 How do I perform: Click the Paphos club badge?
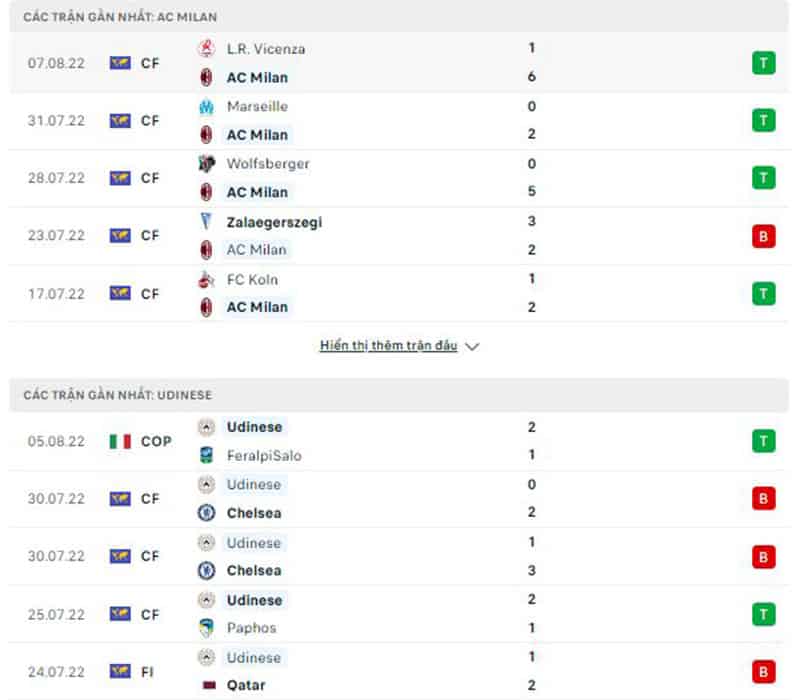(x=207, y=628)
